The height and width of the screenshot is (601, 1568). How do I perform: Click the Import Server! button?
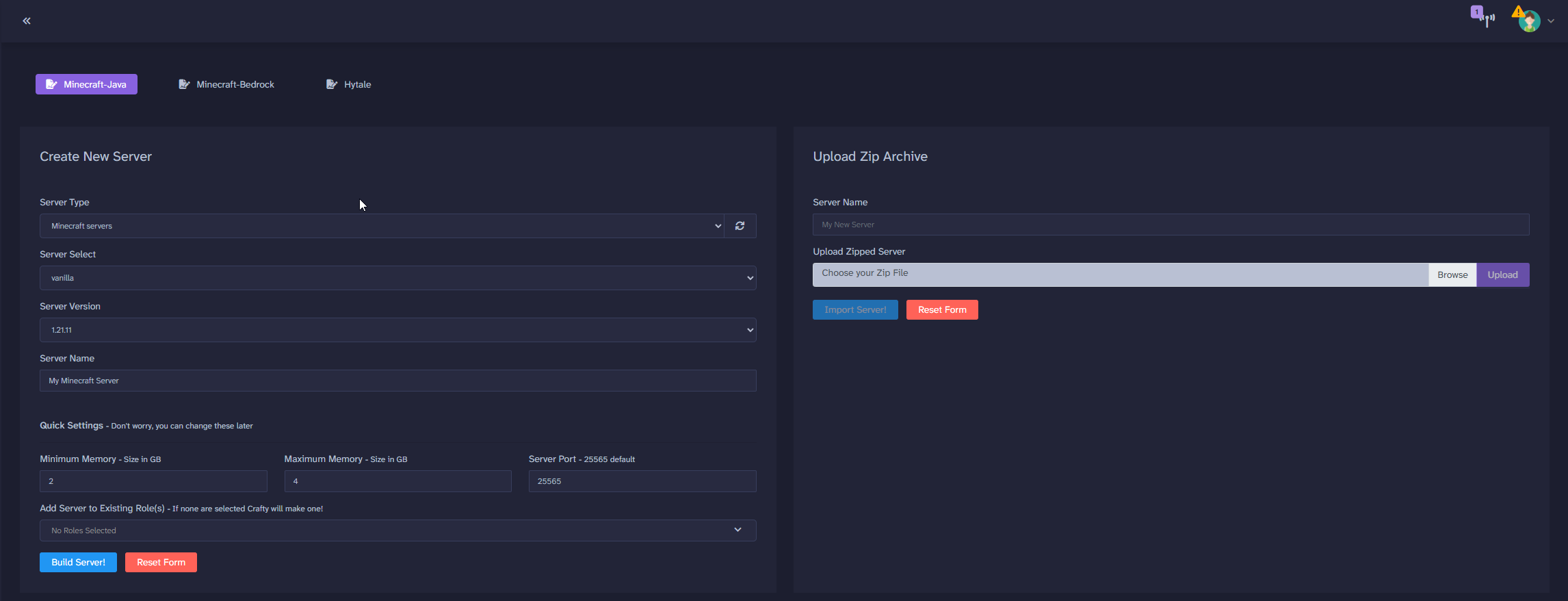[855, 309]
